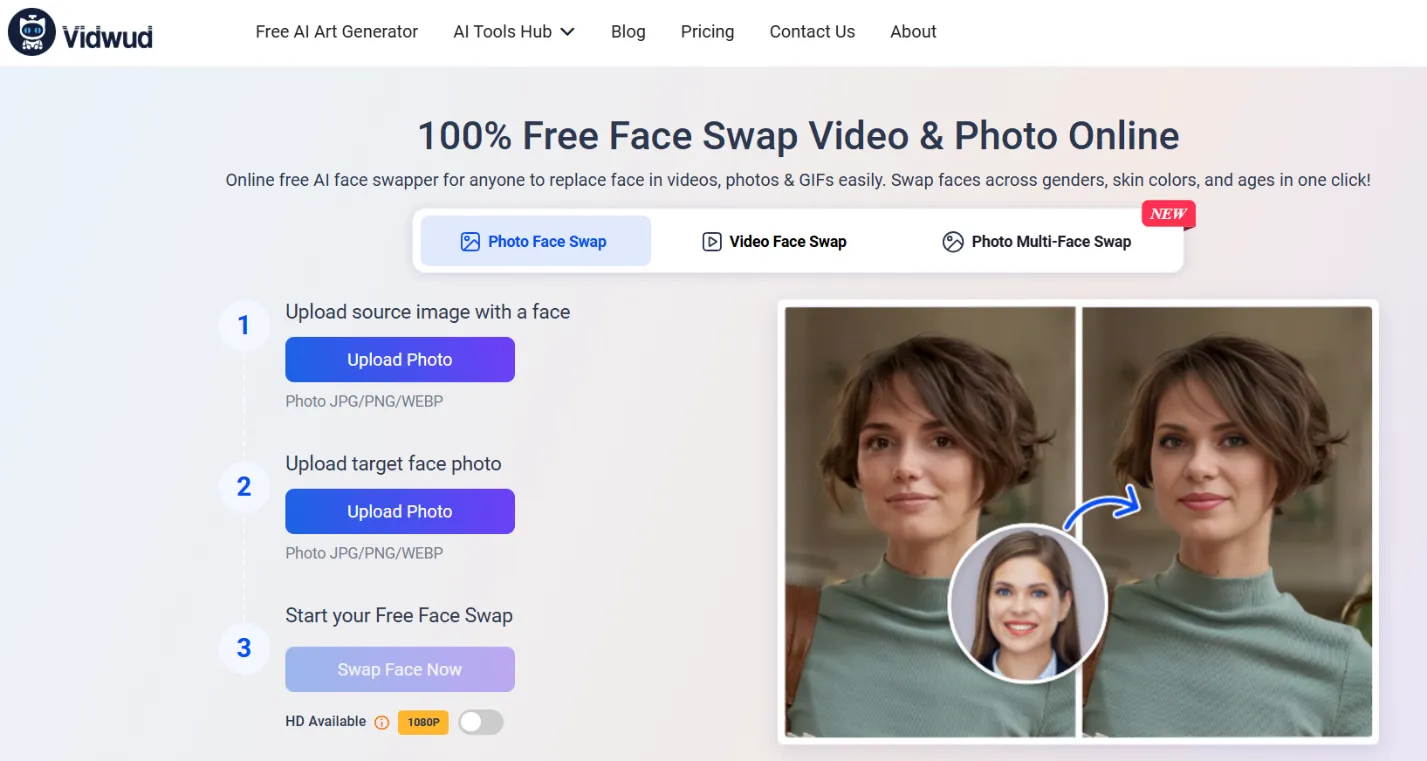Viewport: 1427px width, 761px height.
Task: Go to the Blog page
Action: tap(628, 32)
